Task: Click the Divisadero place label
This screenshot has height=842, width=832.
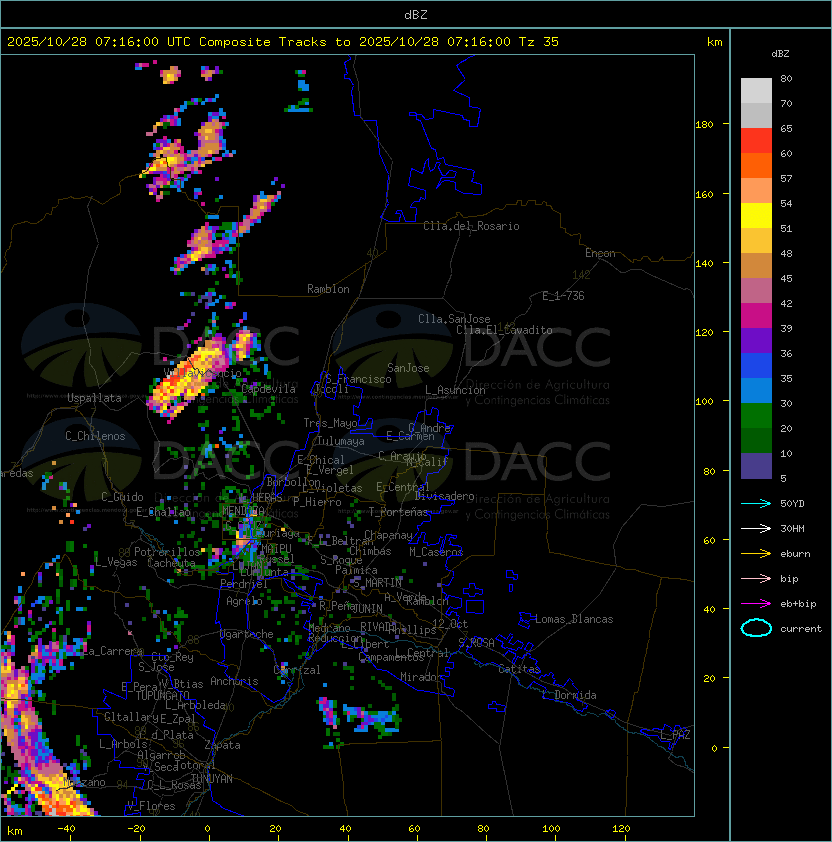Action: 444,496
